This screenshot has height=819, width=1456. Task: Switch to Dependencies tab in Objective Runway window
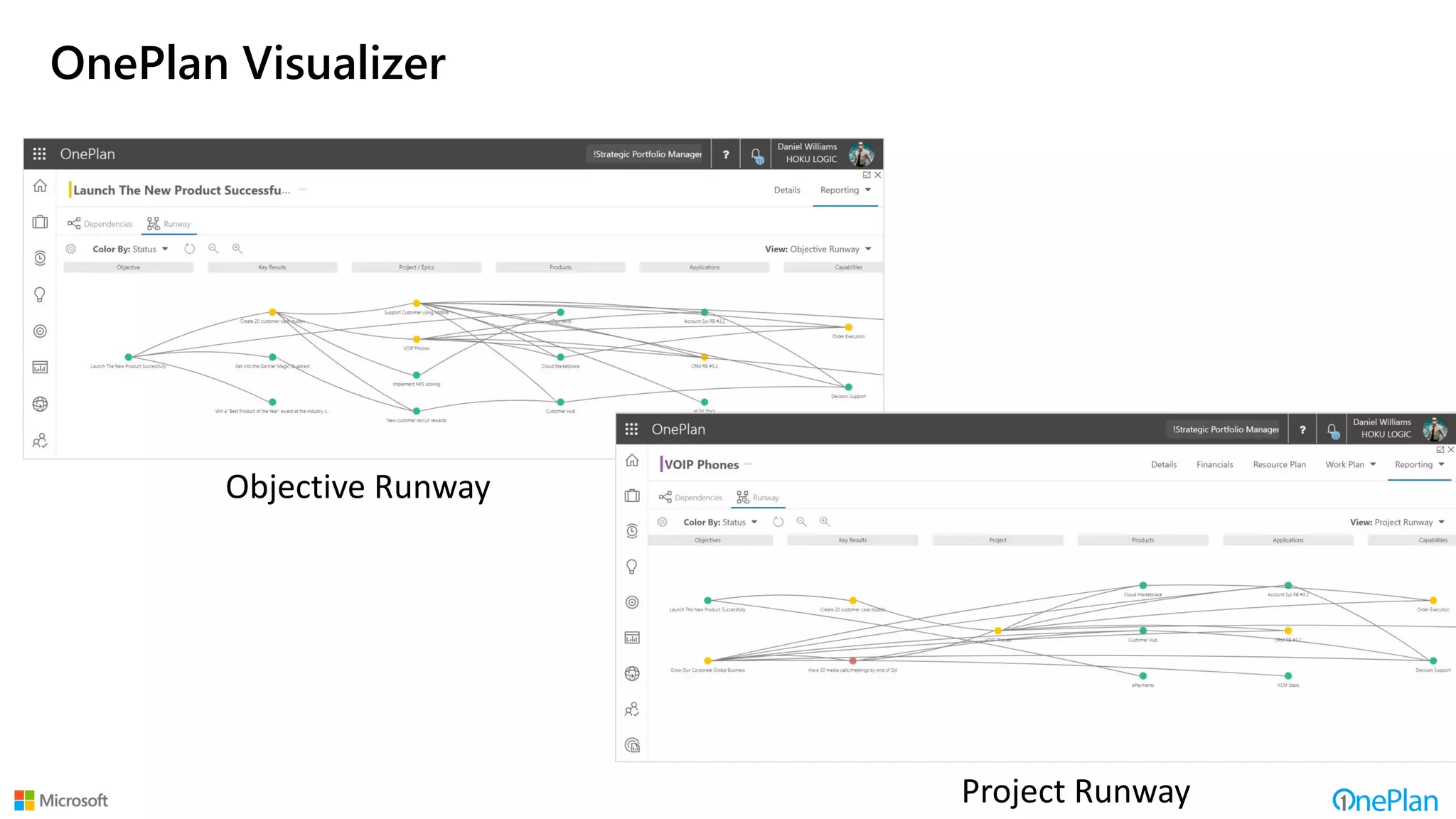pyautogui.click(x=100, y=224)
